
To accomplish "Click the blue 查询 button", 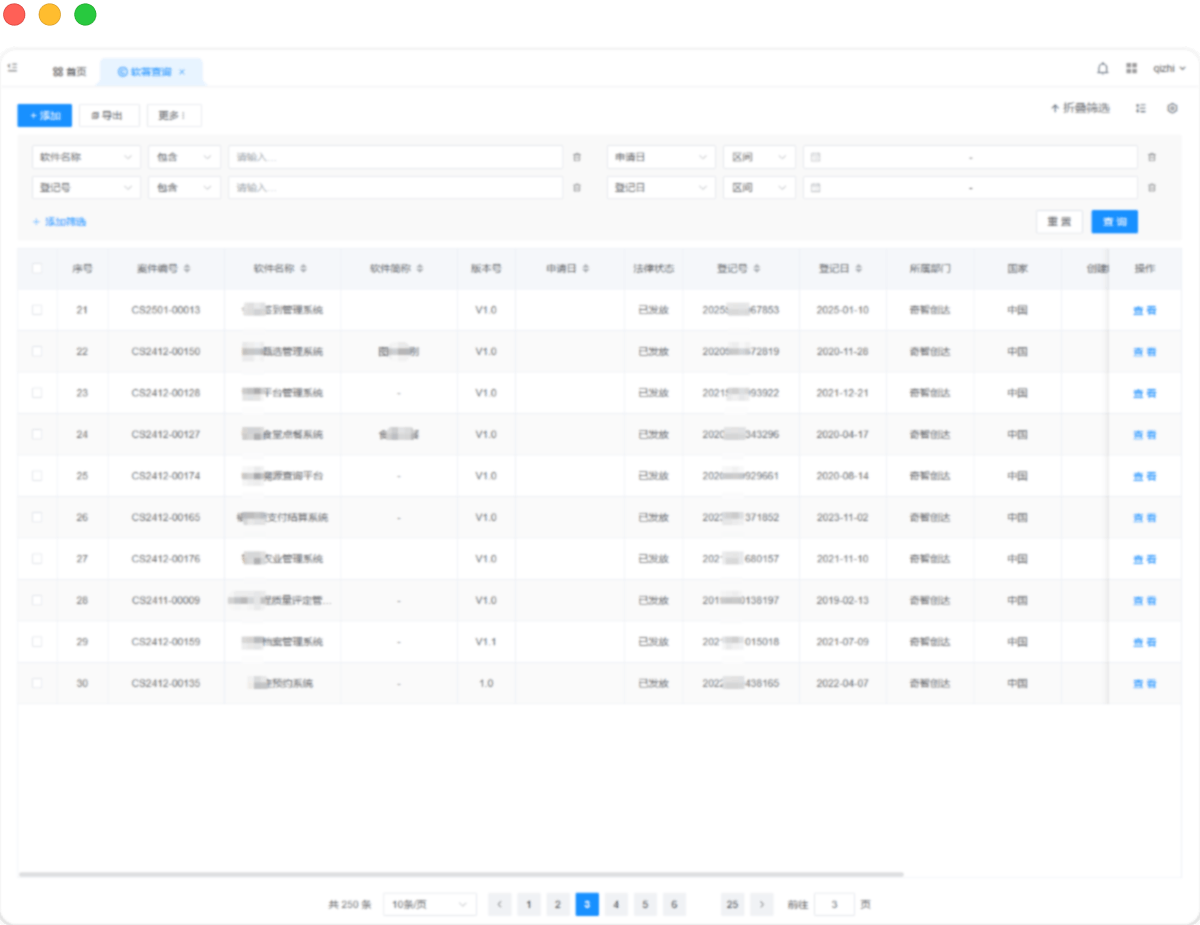I will (x=1114, y=222).
